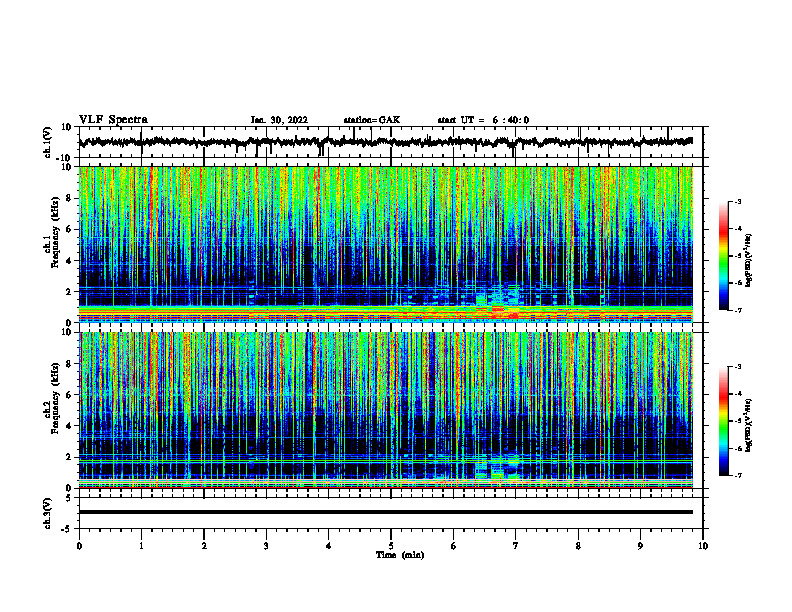Click the "-7" label on ch.2 color scale
The height and width of the screenshot is (612, 792).
coord(738,475)
